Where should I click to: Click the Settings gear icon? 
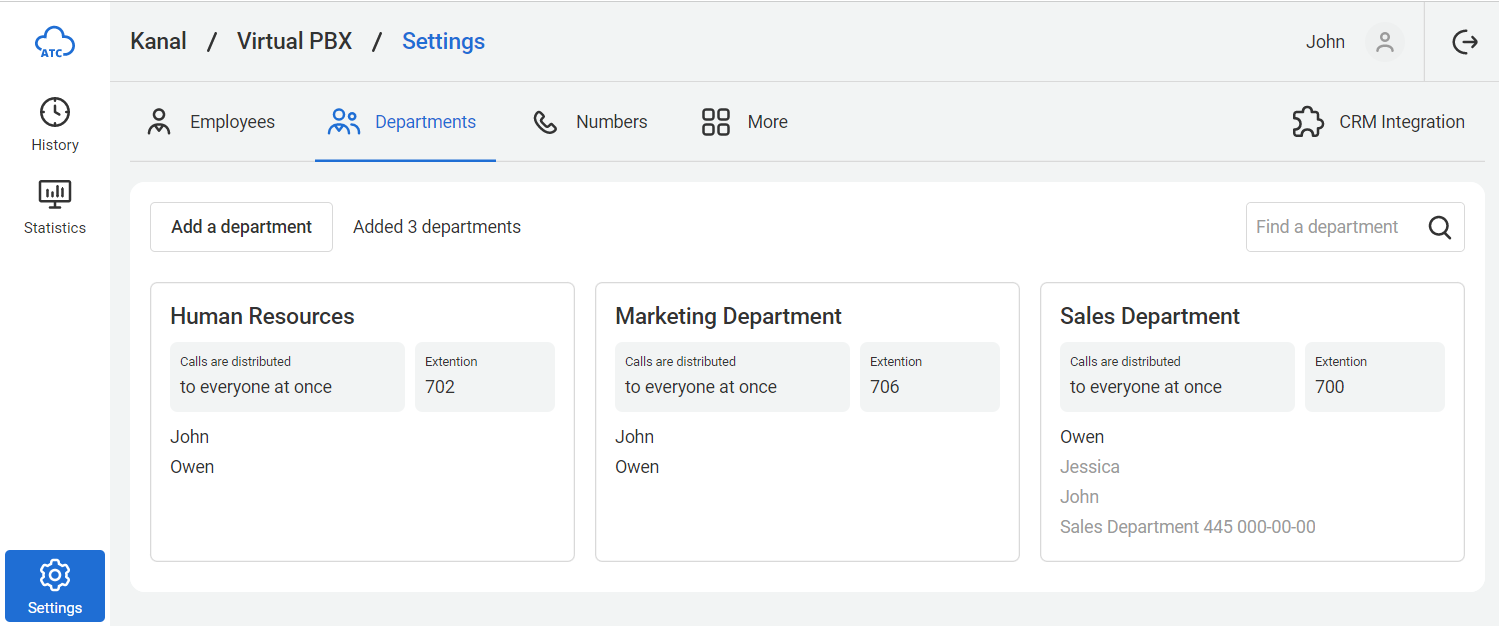[54, 576]
